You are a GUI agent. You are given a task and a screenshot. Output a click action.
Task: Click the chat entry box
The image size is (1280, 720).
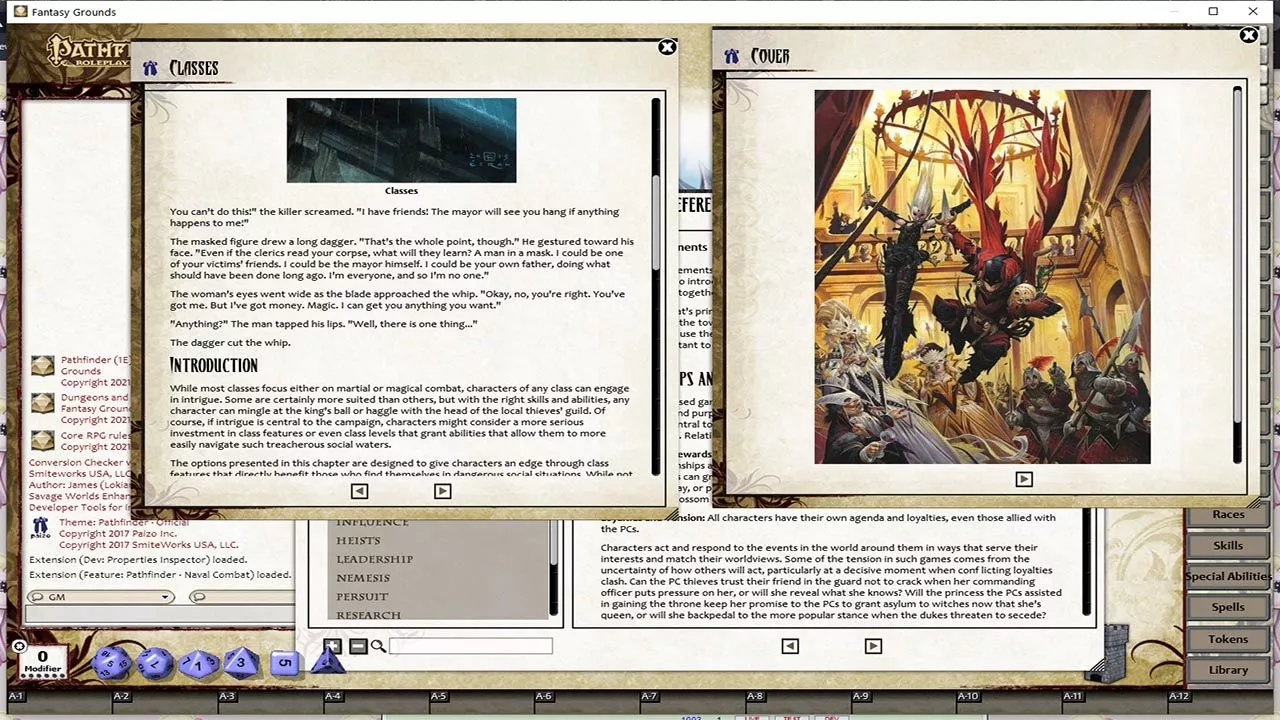tap(160, 614)
